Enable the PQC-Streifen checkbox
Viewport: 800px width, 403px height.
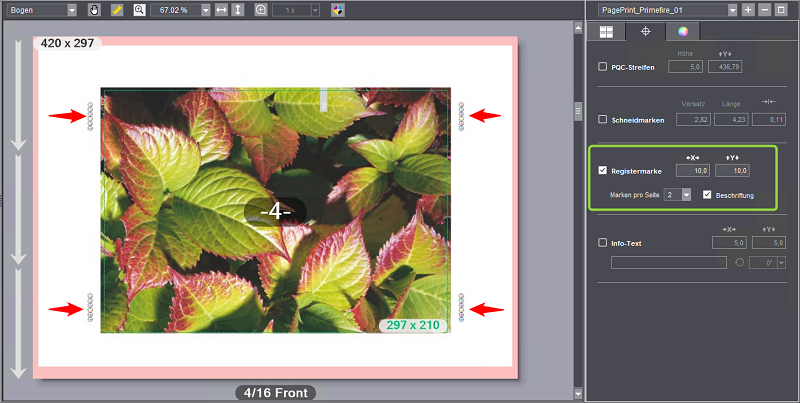(x=603, y=66)
